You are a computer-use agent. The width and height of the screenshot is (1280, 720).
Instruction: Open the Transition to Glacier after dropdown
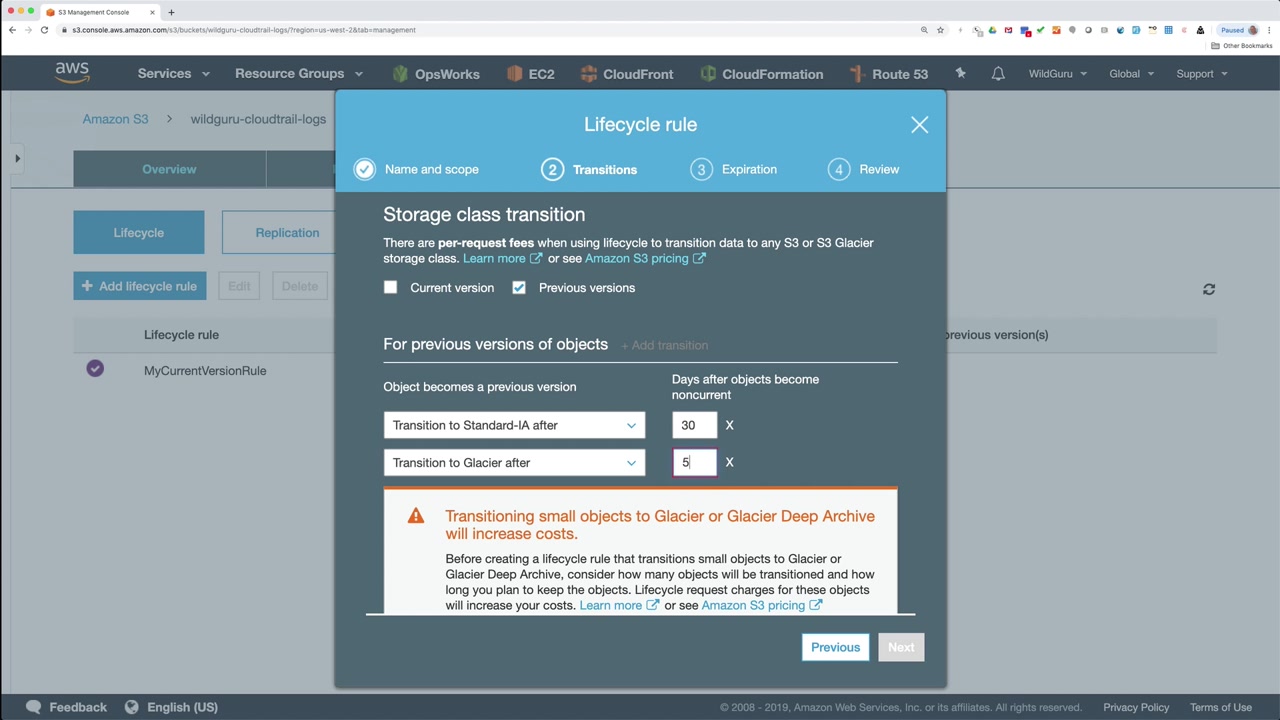514,462
